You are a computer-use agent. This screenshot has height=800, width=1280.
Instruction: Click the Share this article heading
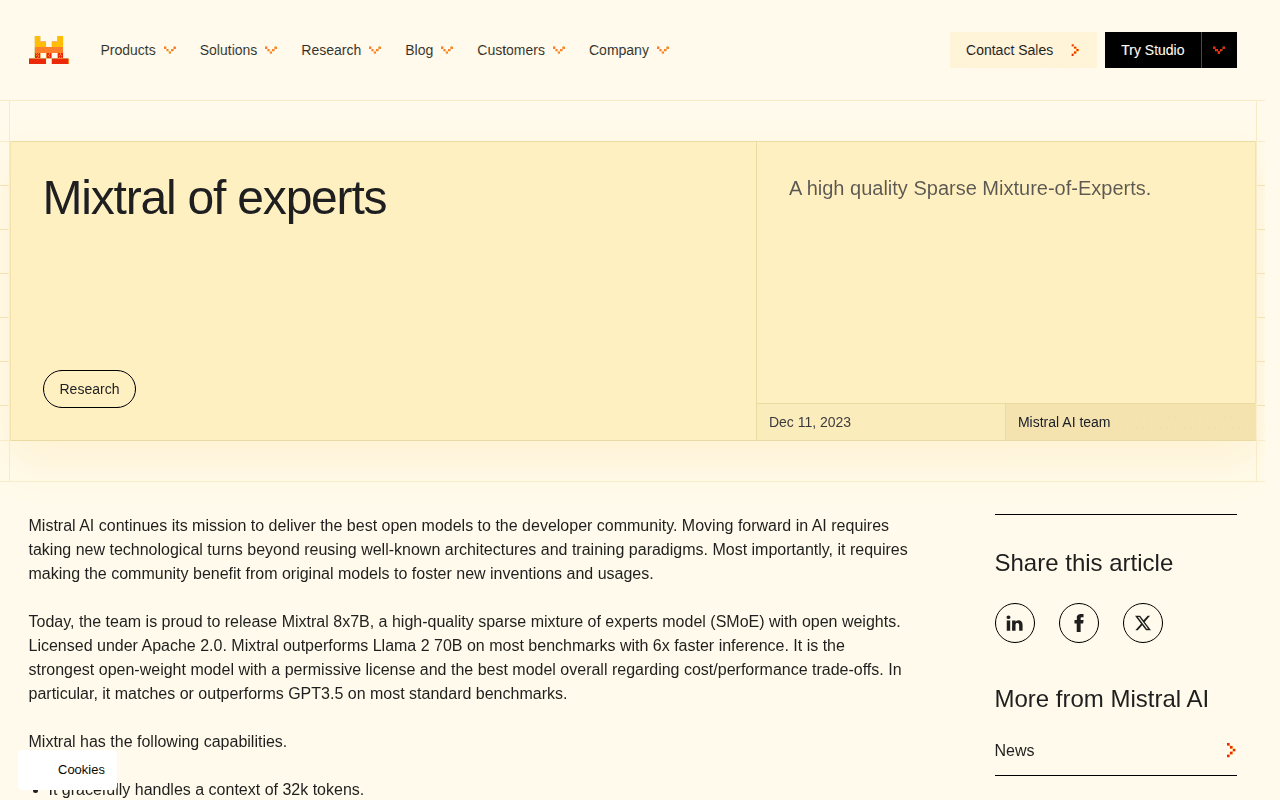1084,563
